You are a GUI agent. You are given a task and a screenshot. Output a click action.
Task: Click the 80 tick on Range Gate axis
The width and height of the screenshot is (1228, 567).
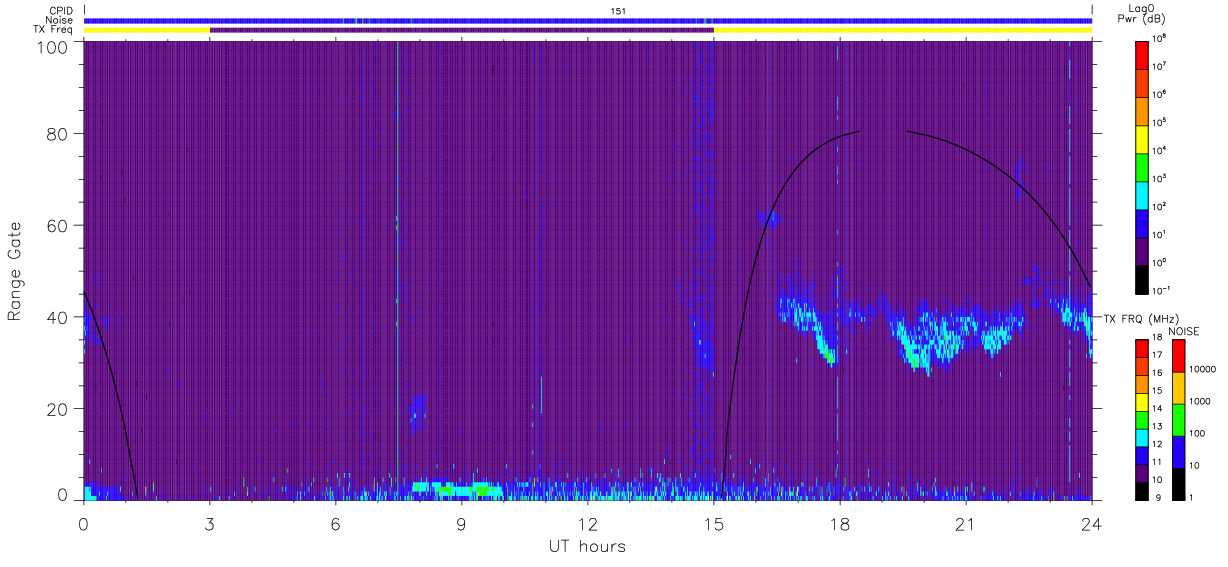click(x=56, y=133)
